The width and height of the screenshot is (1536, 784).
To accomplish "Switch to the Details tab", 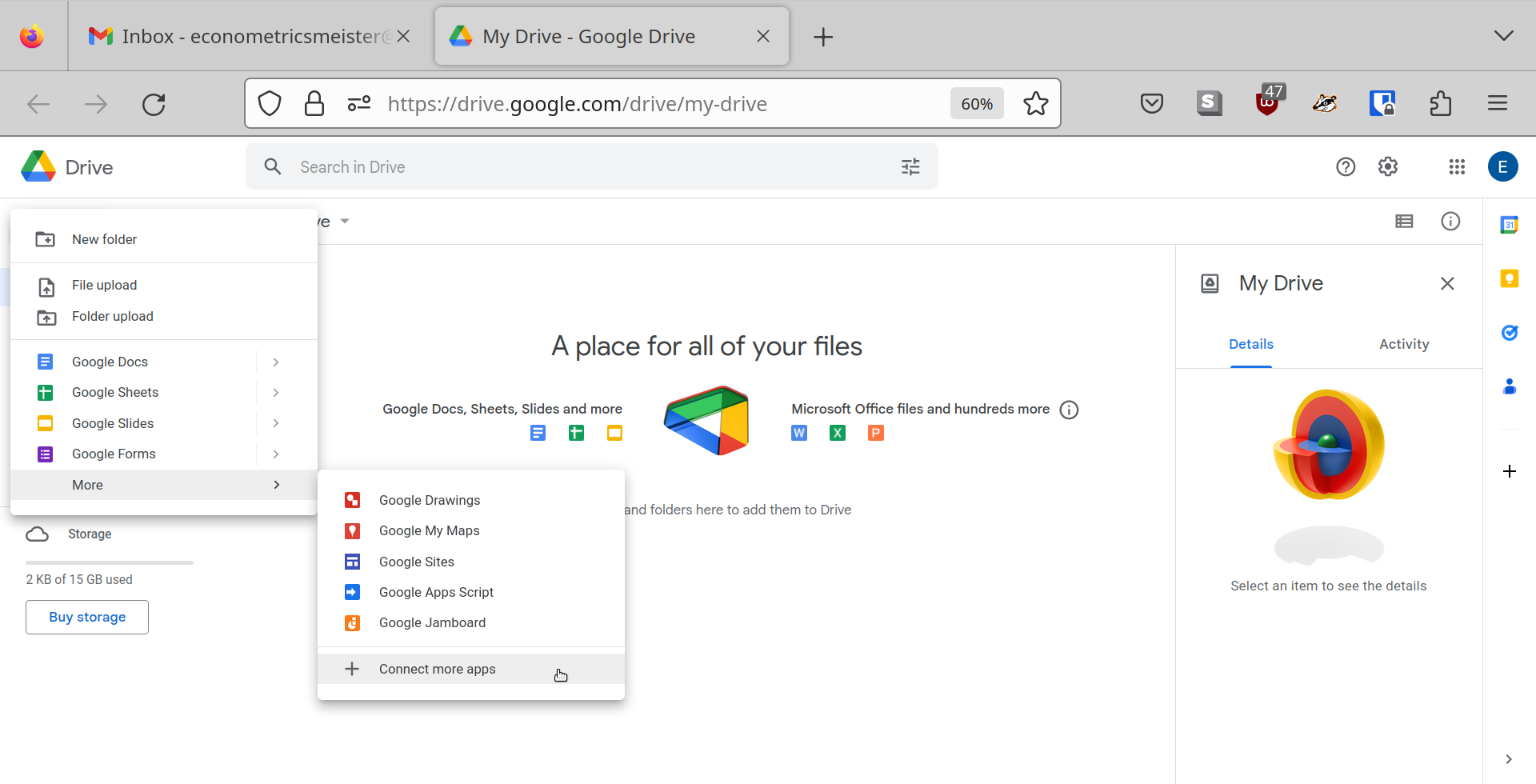I will pyautogui.click(x=1251, y=344).
